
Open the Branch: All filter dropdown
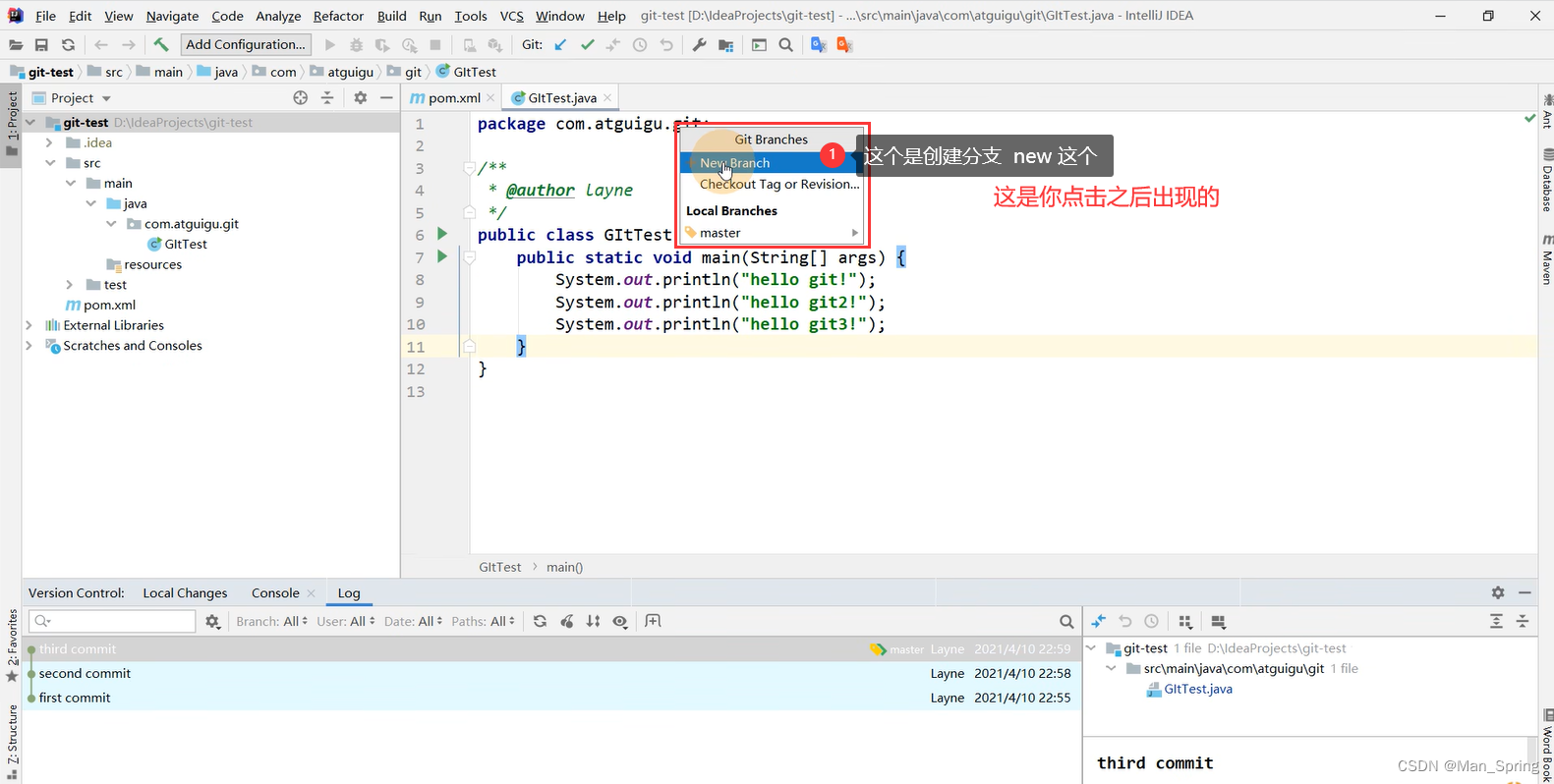(271, 621)
